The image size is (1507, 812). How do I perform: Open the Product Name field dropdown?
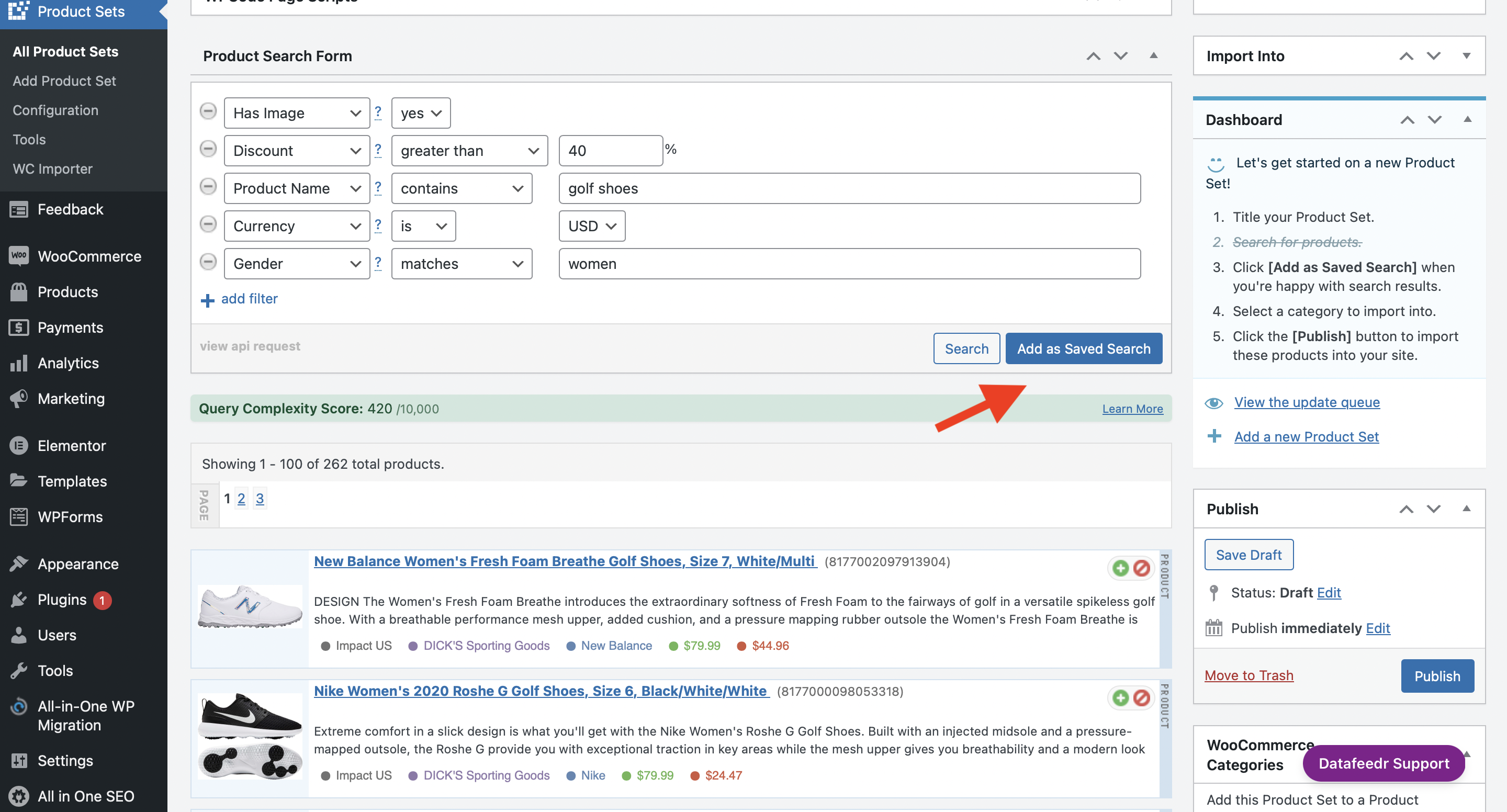point(297,188)
